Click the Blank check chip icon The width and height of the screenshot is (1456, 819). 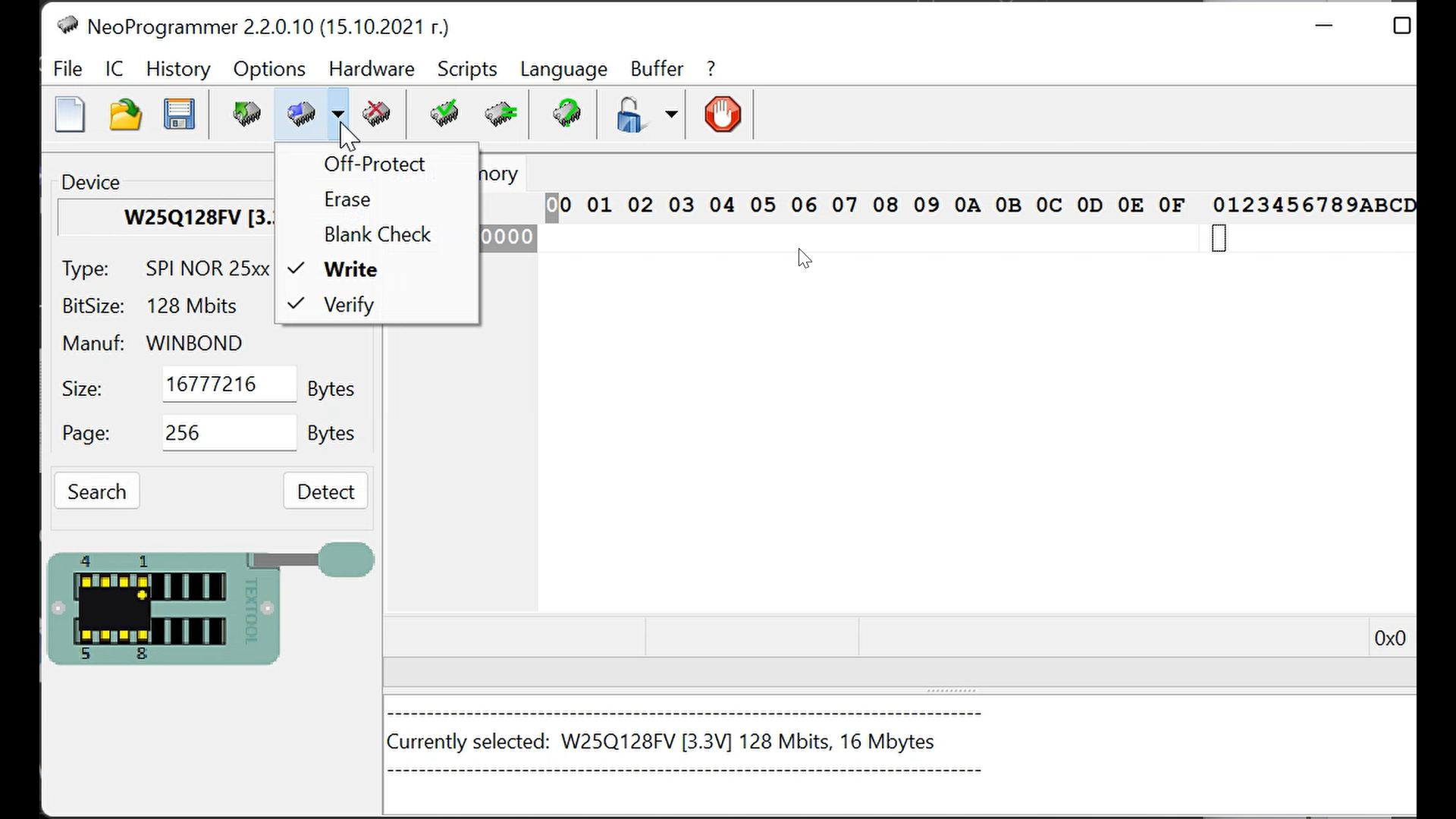click(500, 115)
